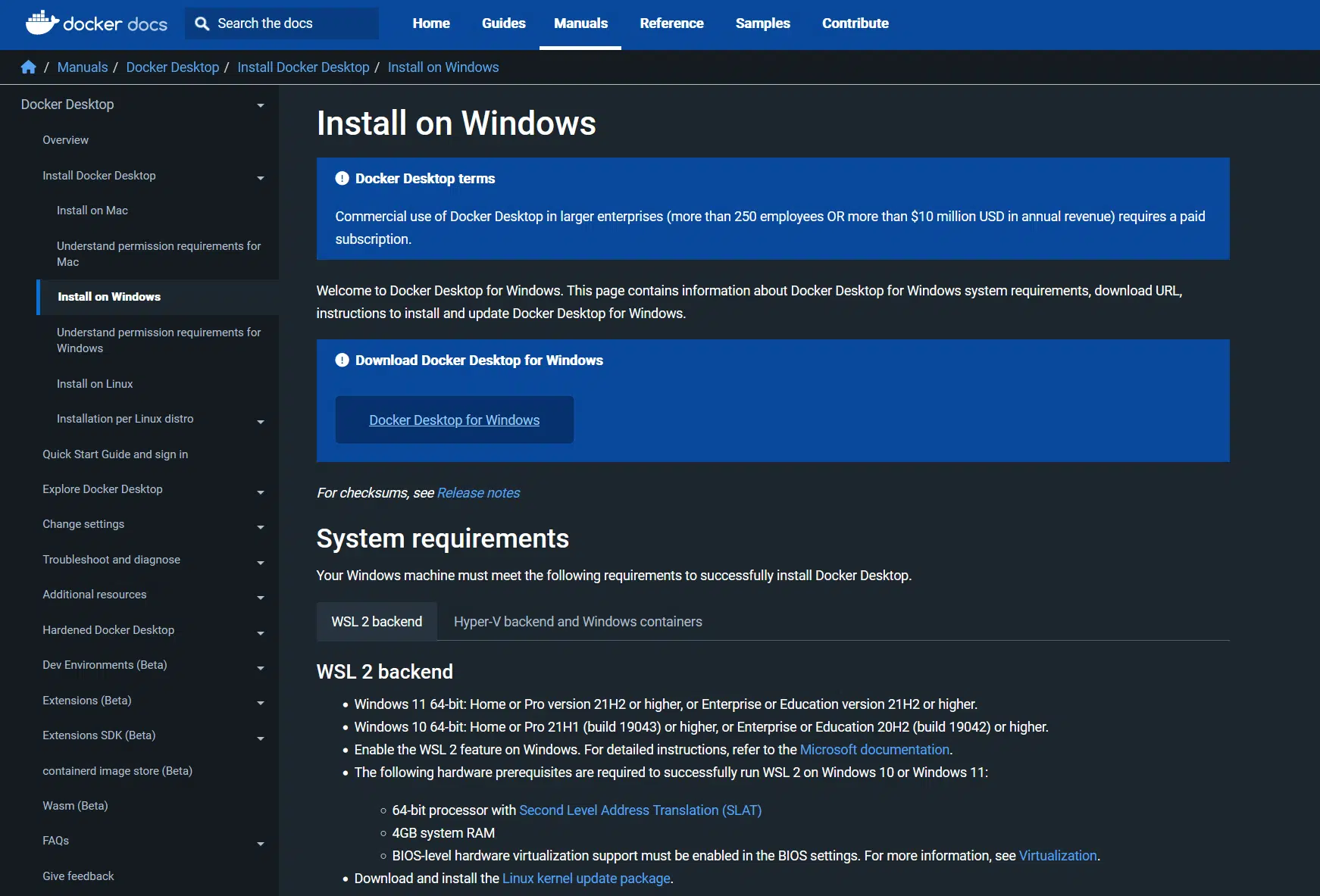Click the System requirements heading
Viewport: 1320px width, 896px height.
443,539
